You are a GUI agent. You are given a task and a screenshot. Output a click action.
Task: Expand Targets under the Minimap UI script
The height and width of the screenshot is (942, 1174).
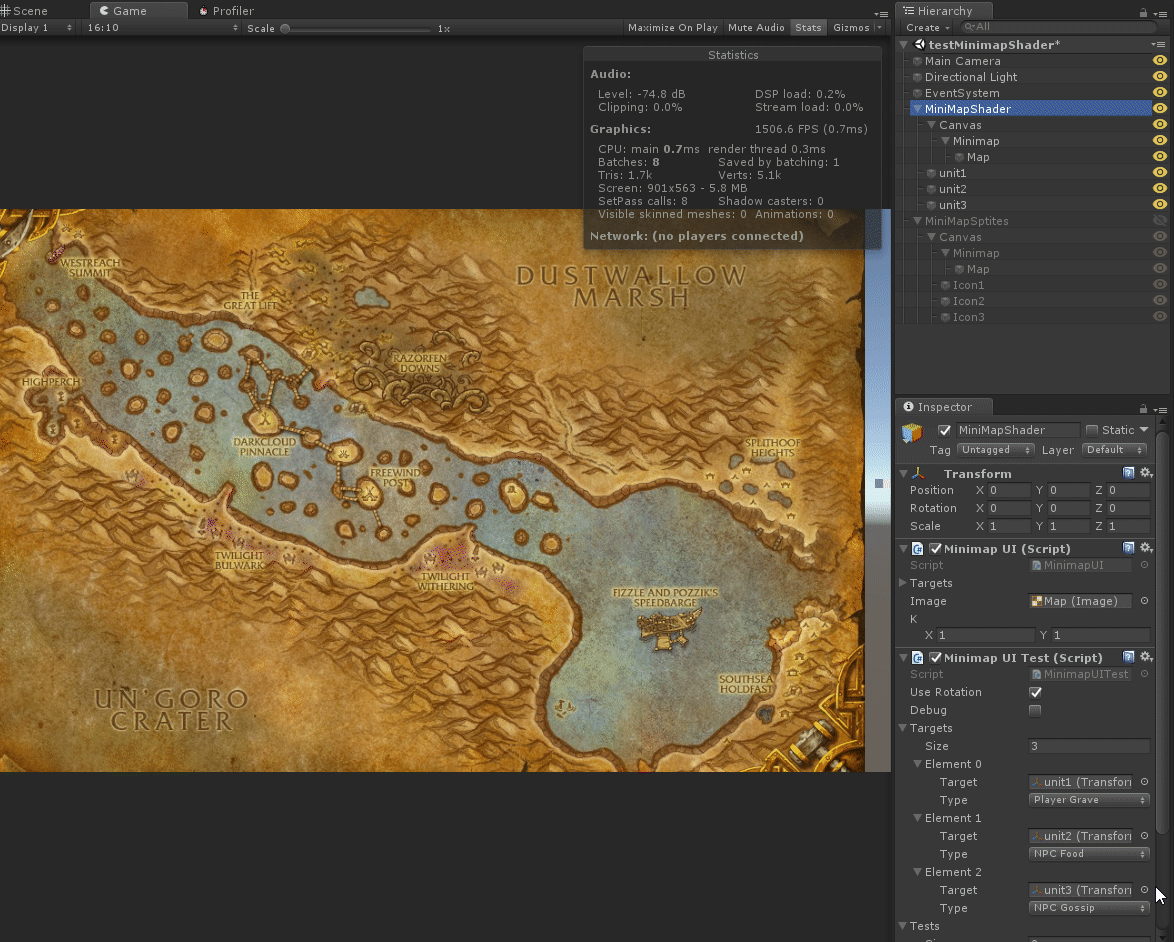[x=903, y=583]
